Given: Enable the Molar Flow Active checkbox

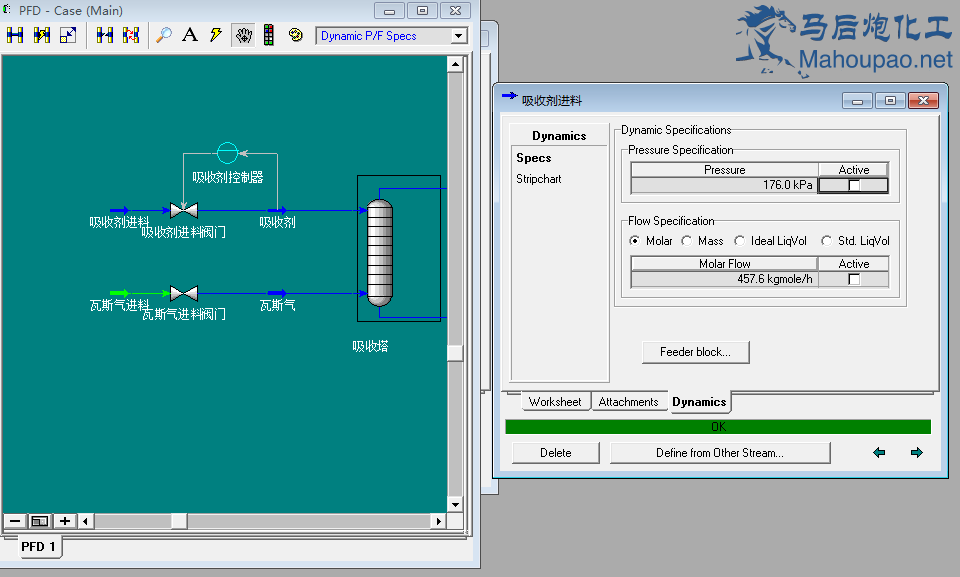Looking at the screenshot, I should 853,279.
